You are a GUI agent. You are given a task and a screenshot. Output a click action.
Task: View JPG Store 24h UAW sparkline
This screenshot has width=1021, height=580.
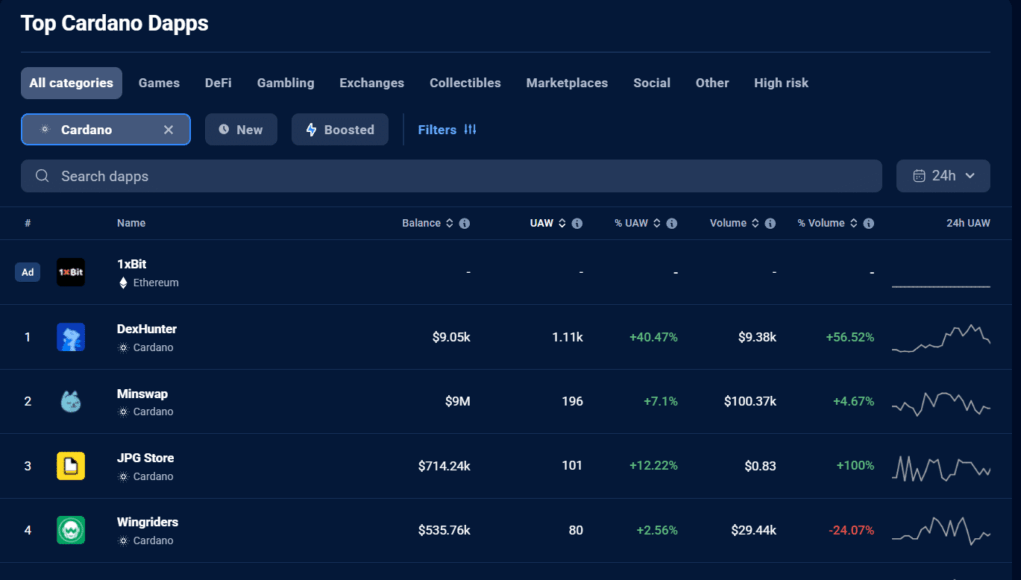(941, 467)
